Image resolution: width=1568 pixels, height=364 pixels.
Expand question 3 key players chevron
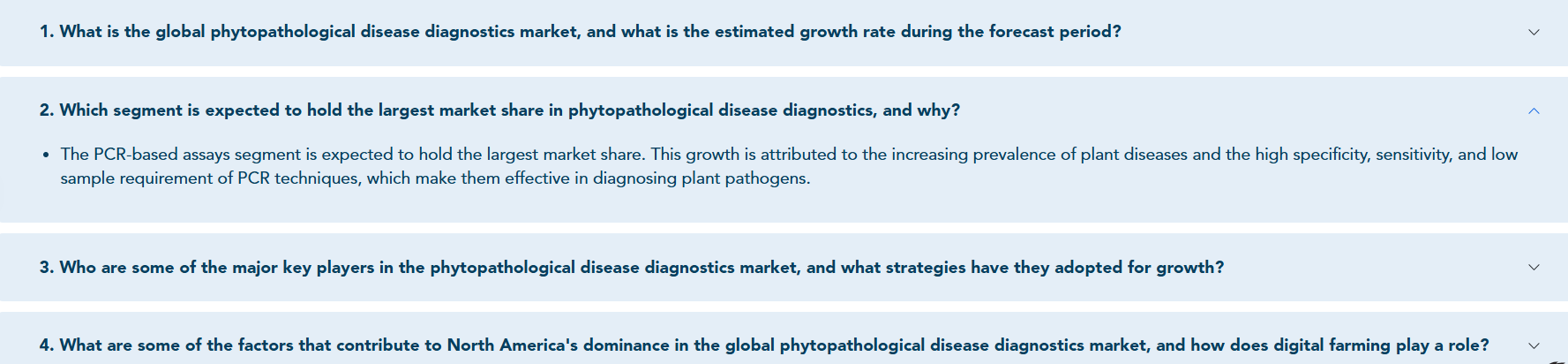point(1534,267)
